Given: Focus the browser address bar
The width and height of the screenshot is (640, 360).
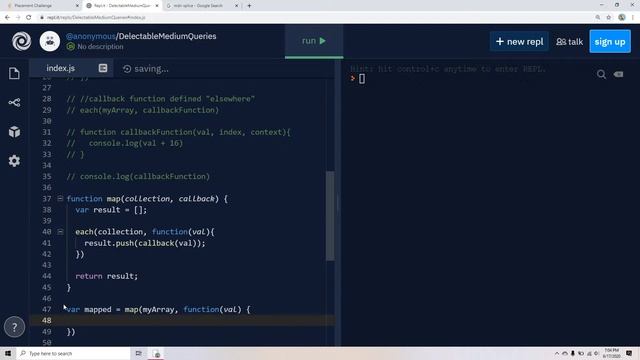Looking at the screenshot, I should click(x=314, y=18).
